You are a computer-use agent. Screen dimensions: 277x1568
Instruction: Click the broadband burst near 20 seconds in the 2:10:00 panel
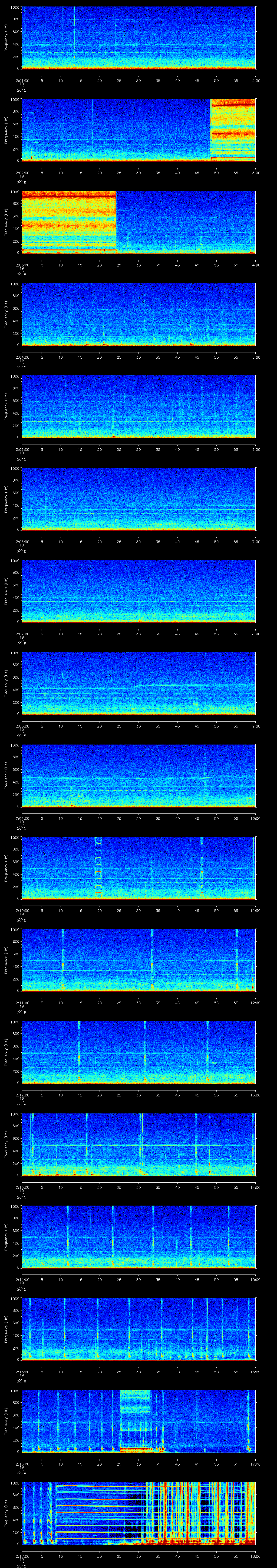(98, 868)
